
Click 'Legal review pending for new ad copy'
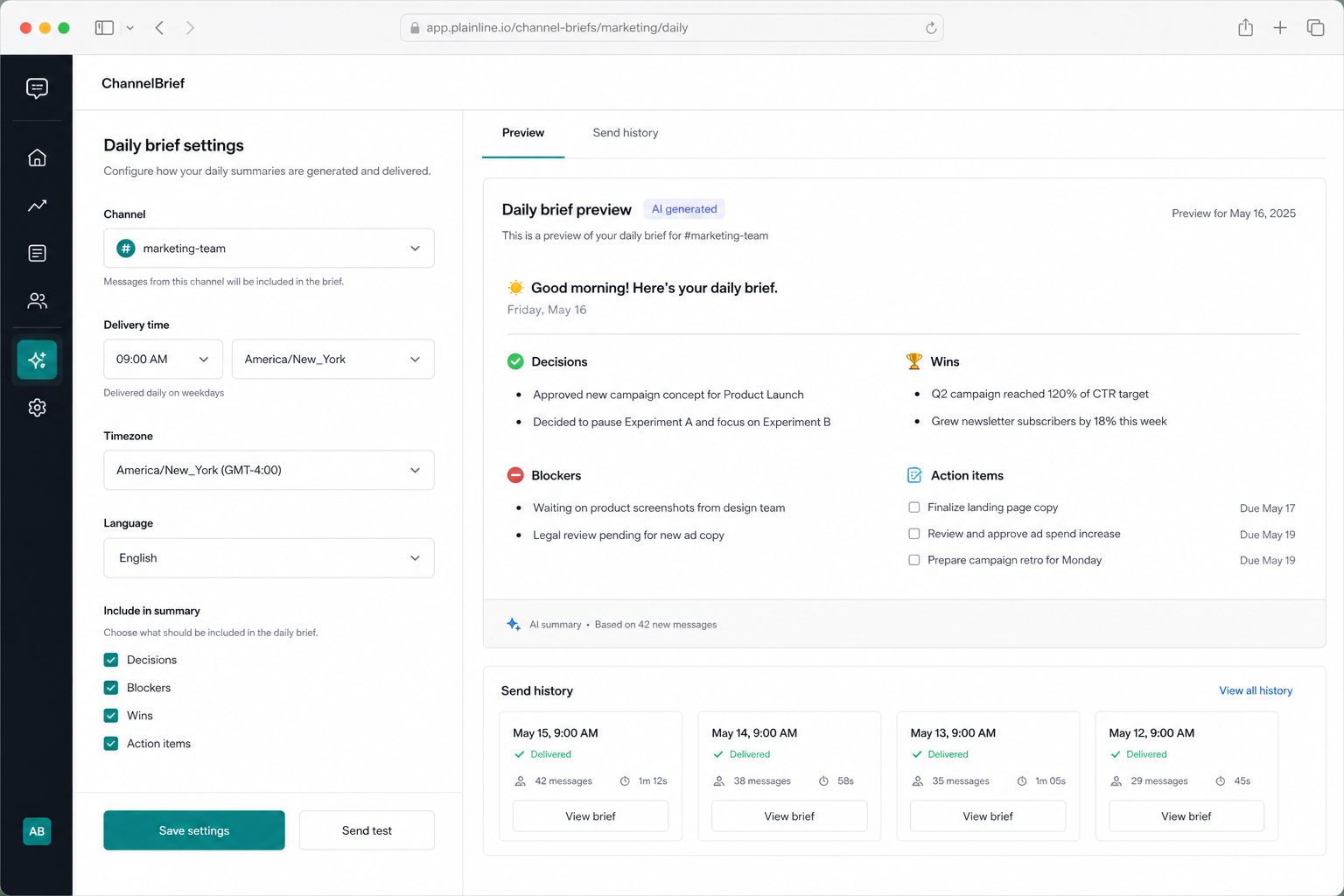(x=628, y=535)
